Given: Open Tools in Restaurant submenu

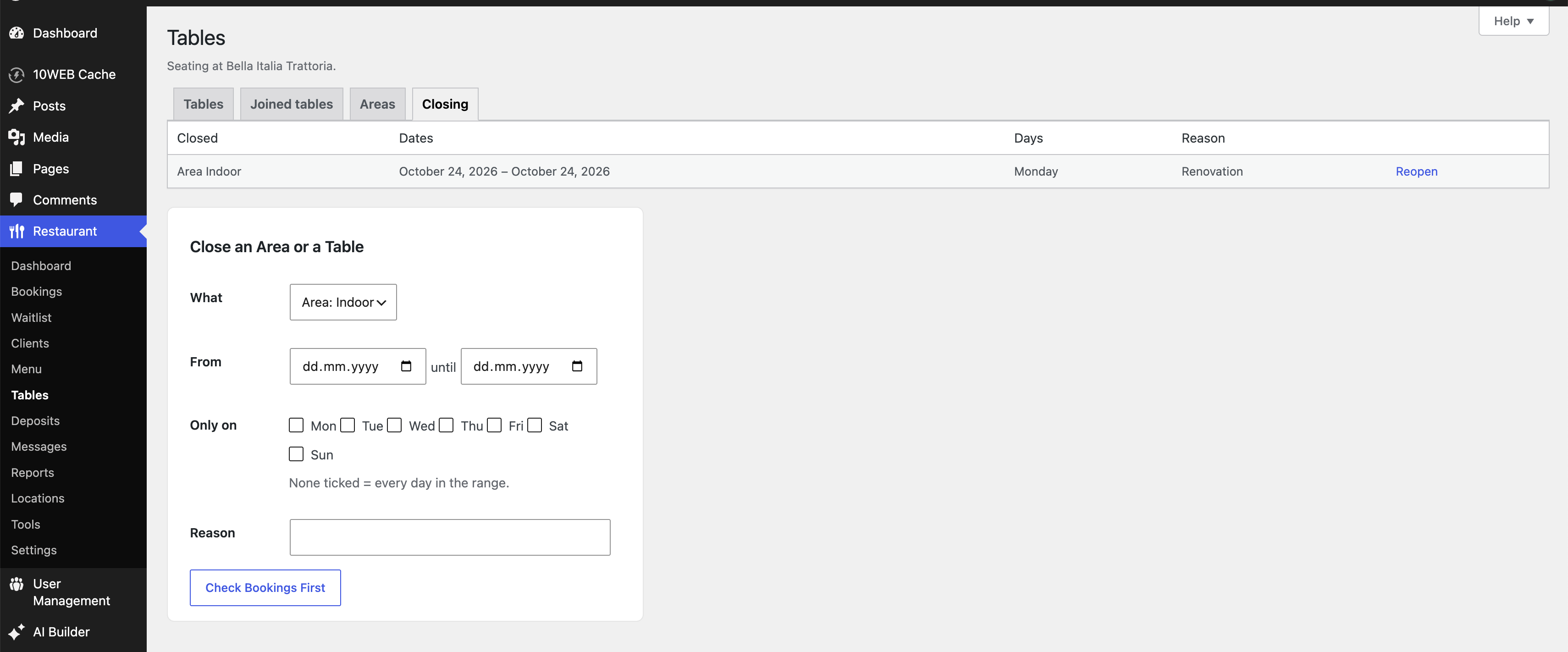Looking at the screenshot, I should tap(26, 524).
